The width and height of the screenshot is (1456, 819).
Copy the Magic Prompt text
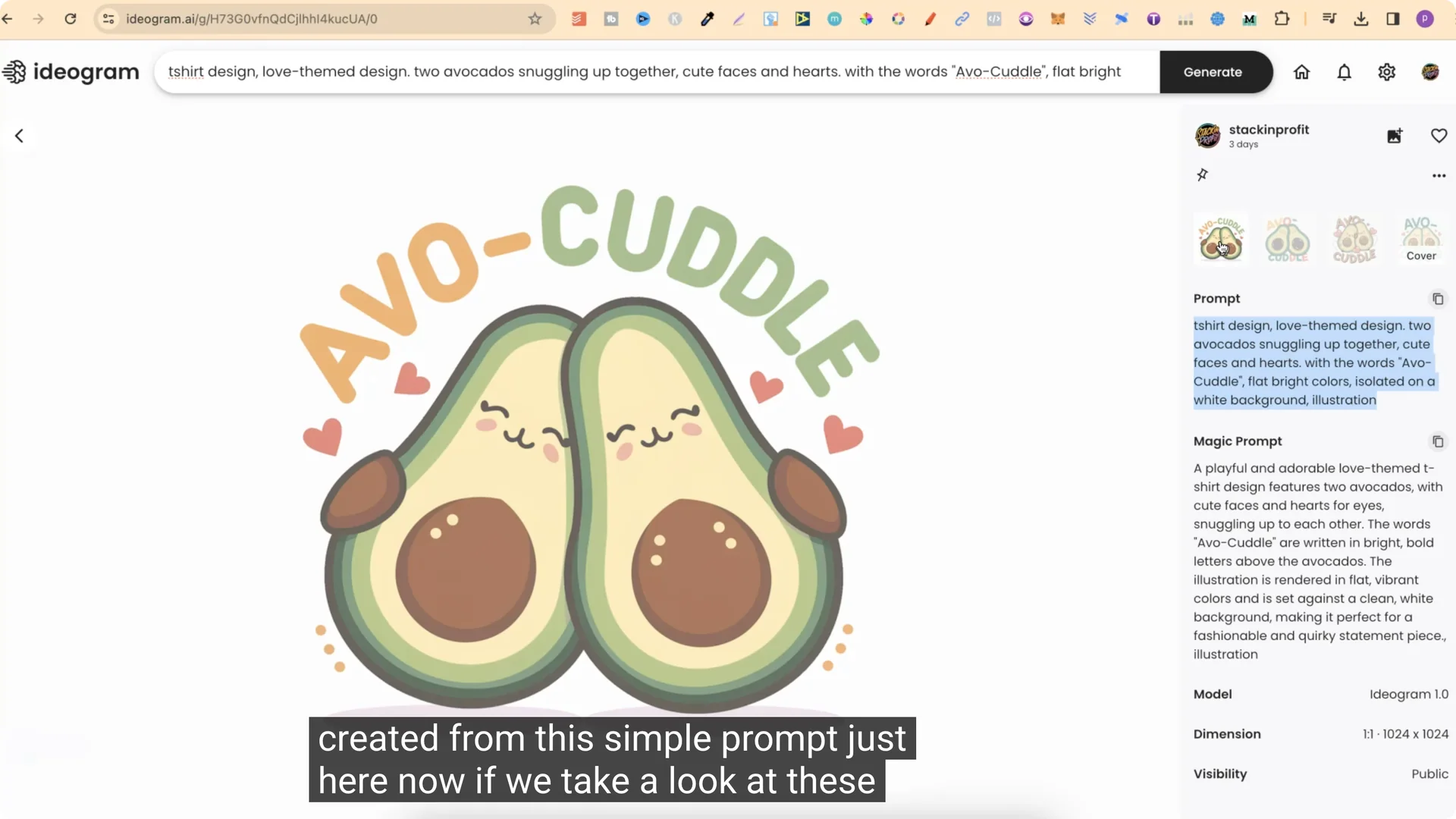click(1438, 441)
